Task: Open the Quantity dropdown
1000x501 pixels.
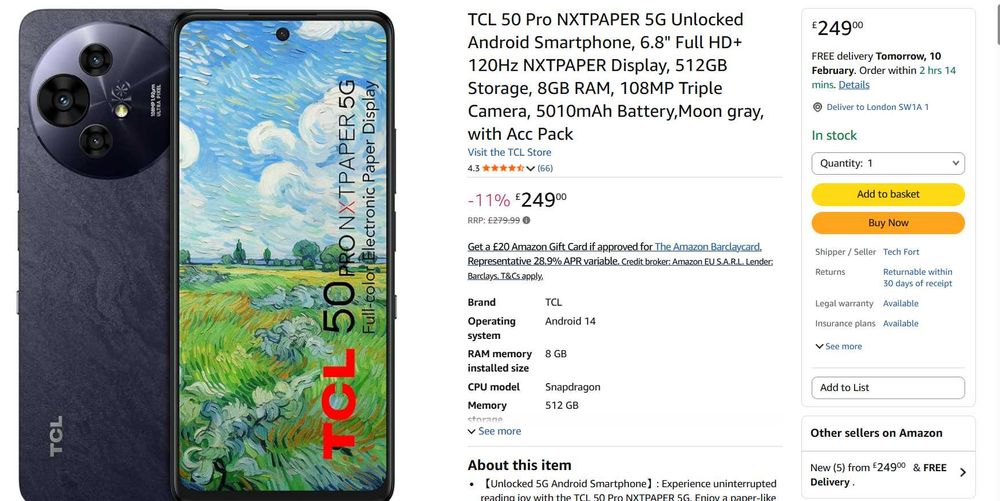Action: pos(888,163)
